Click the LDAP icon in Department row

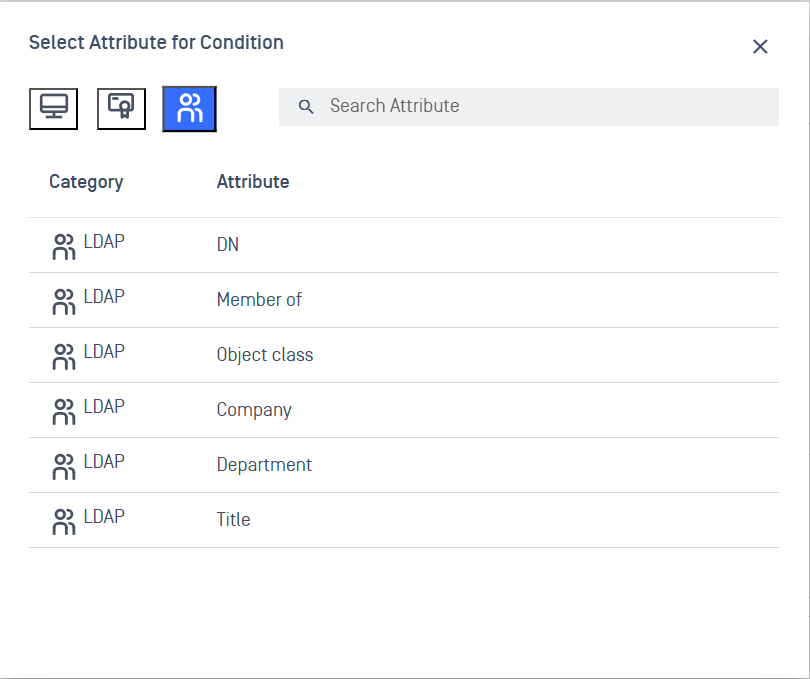[64, 467]
